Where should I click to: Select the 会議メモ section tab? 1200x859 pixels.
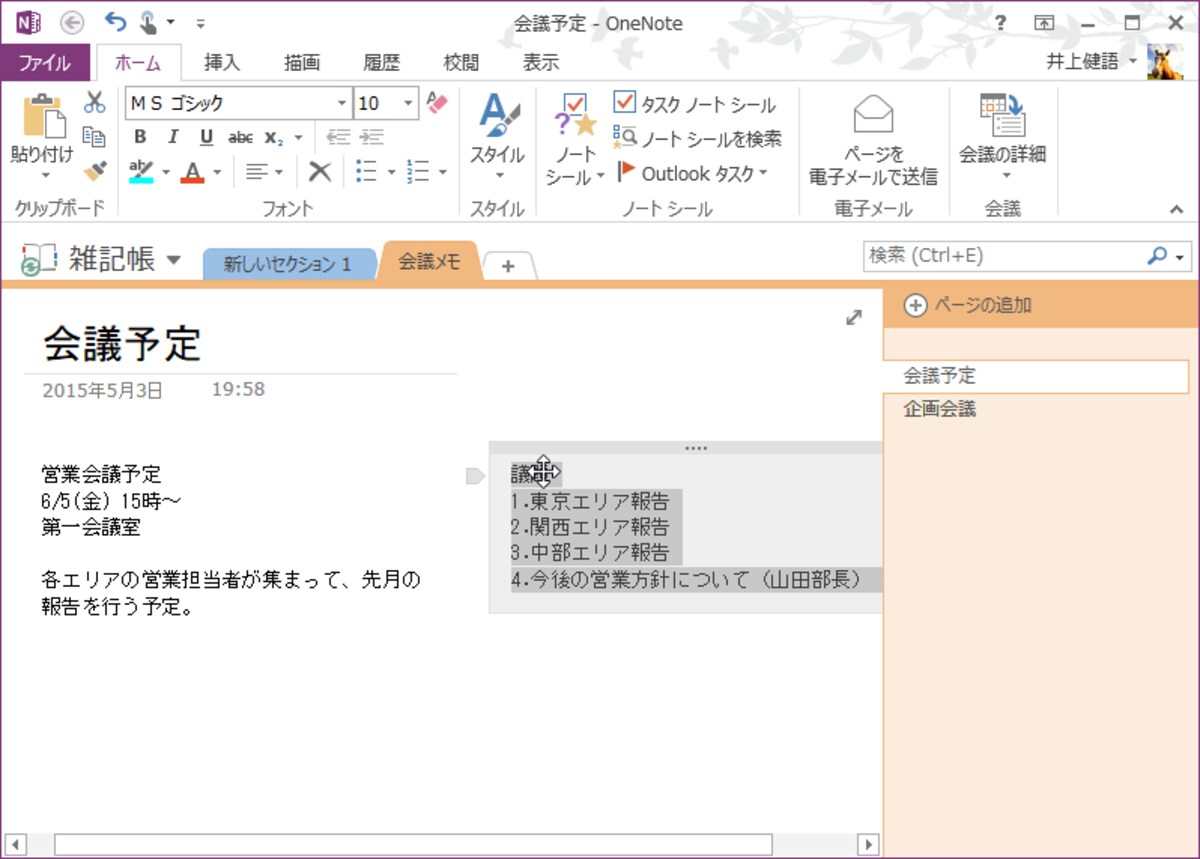click(430, 261)
